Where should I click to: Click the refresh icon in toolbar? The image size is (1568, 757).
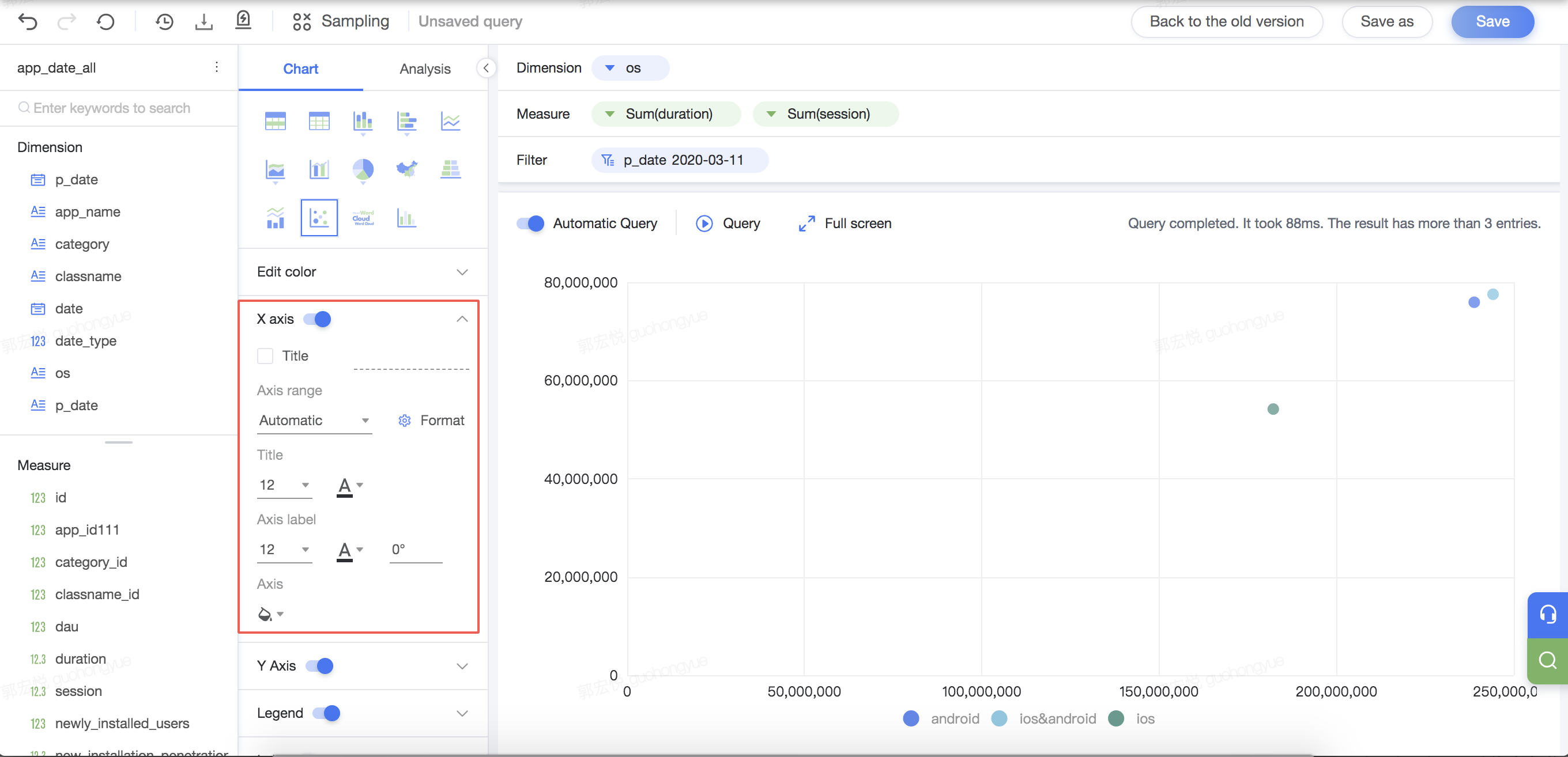pyautogui.click(x=105, y=22)
